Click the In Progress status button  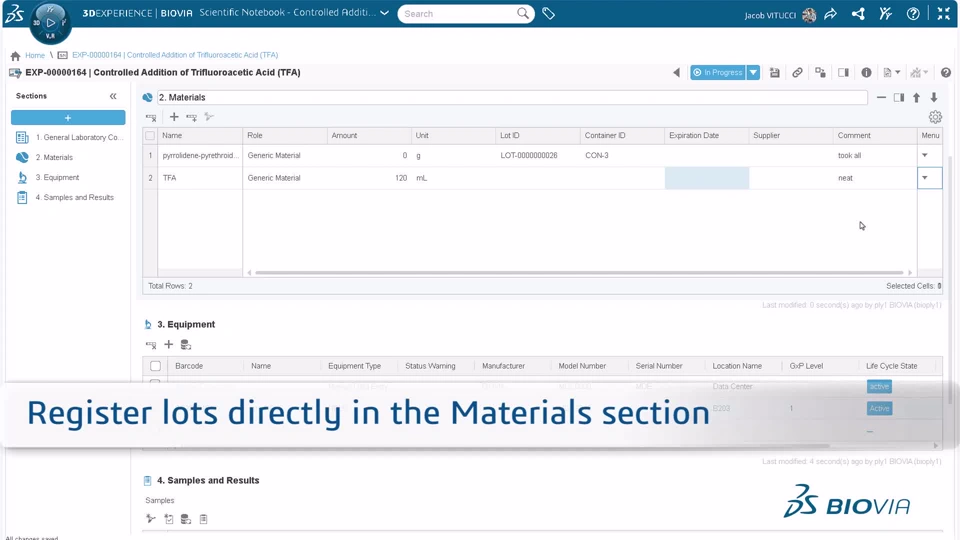(718, 72)
